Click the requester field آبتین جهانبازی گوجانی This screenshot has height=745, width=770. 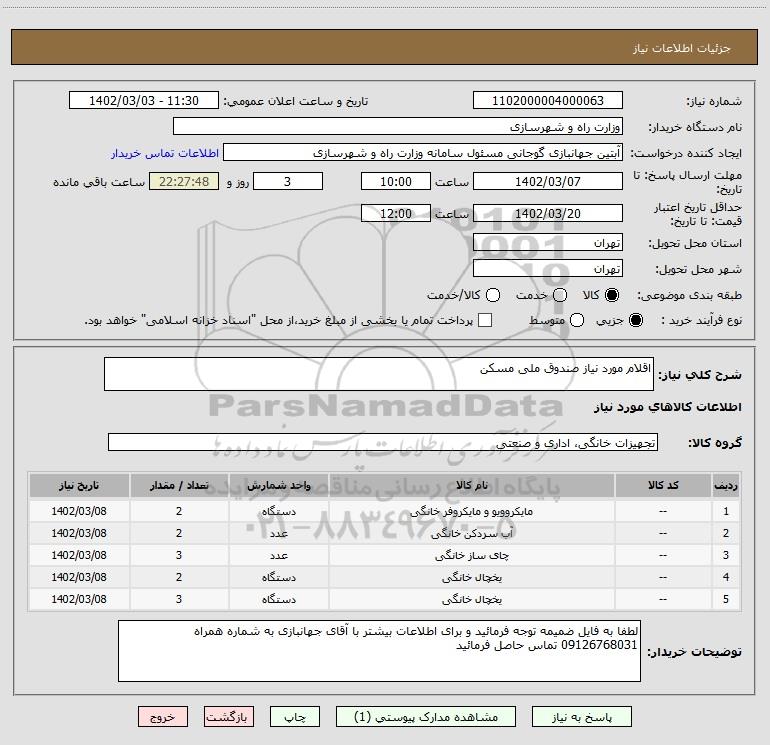[x=423, y=152]
